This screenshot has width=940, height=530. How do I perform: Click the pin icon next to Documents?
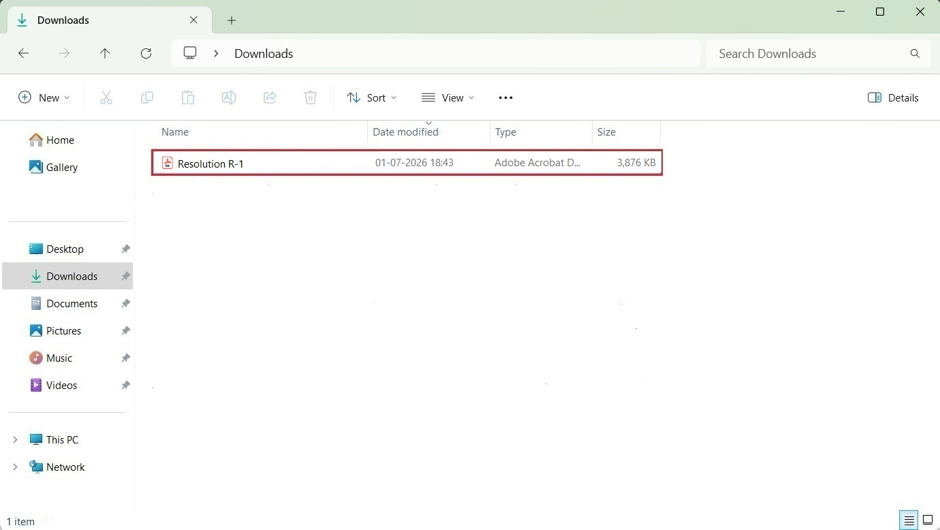[x=125, y=303]
